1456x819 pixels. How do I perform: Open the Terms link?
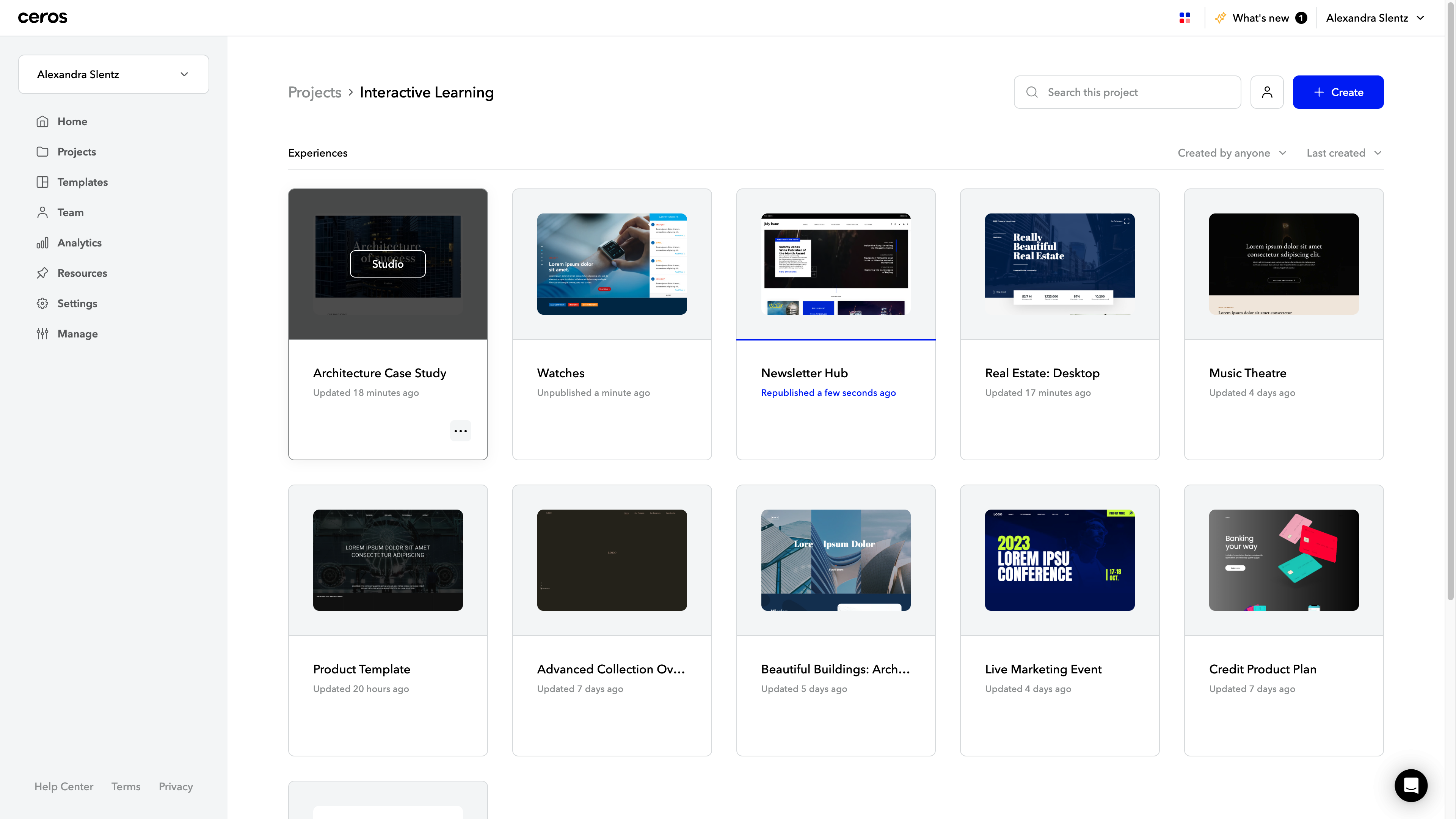126,786
